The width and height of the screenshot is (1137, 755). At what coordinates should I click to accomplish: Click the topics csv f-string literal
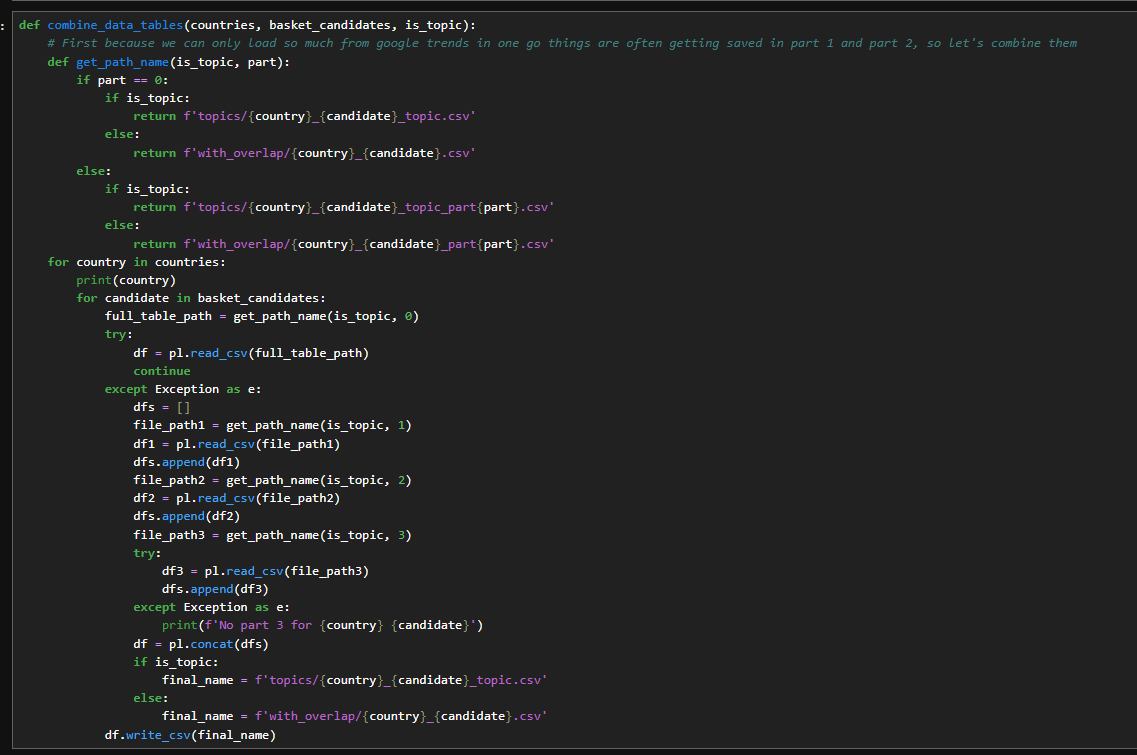pyautogui.click(x=330, y=115)
